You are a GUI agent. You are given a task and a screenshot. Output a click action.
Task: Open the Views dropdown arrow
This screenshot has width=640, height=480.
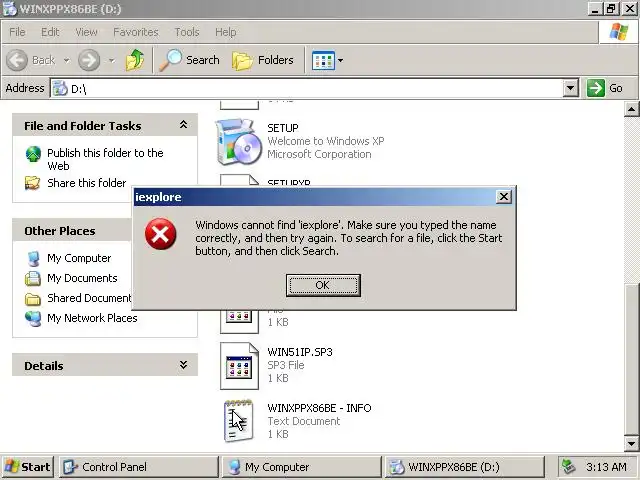340,60
